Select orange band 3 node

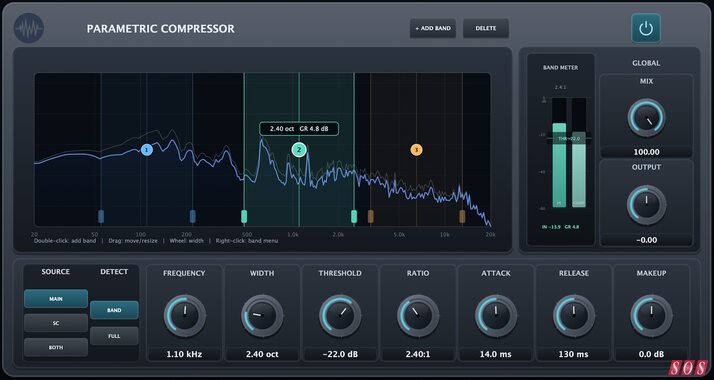point(416,150)
